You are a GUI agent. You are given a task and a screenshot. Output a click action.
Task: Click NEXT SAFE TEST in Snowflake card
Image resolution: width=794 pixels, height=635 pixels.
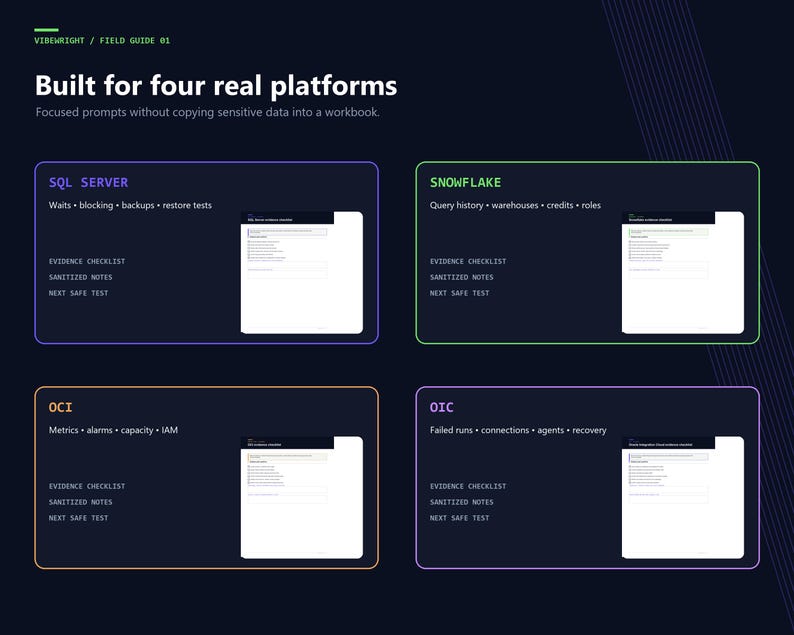[460, 293]
